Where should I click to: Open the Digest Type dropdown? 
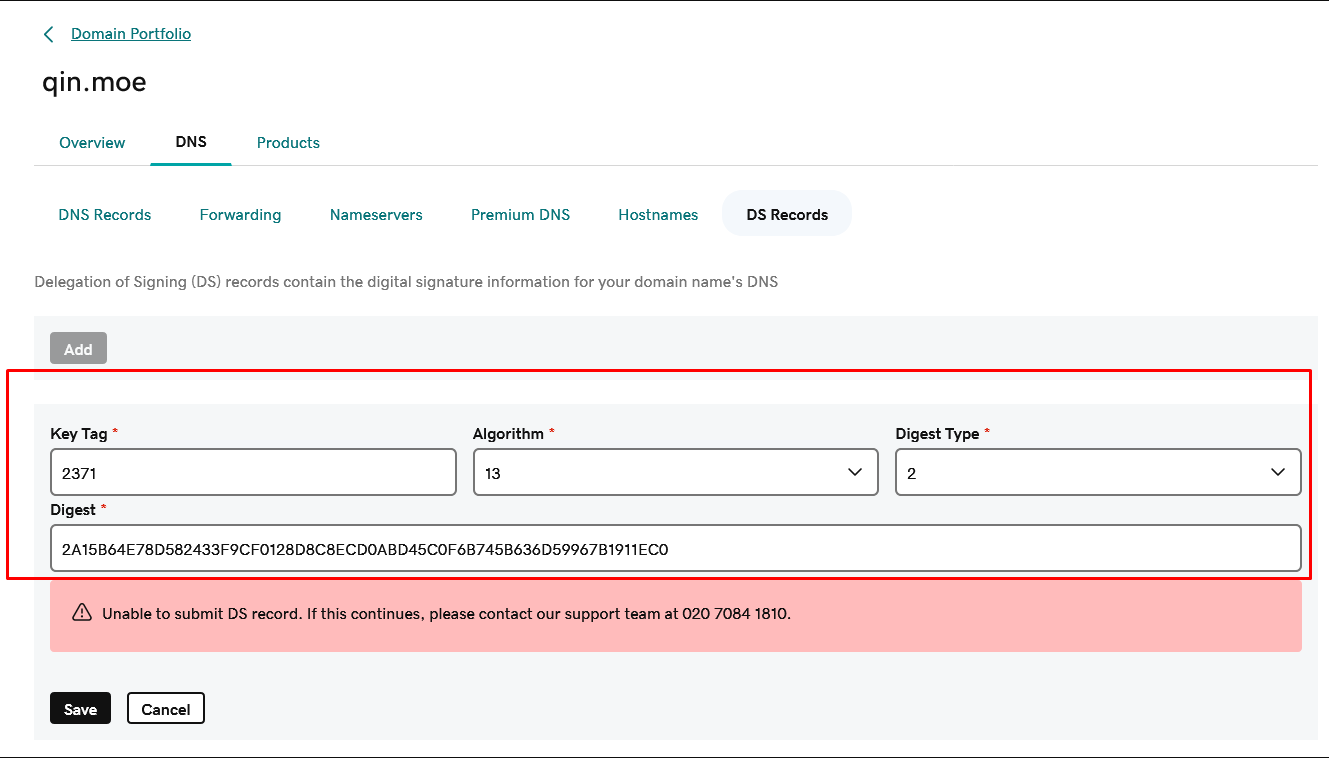[1097, 472]
